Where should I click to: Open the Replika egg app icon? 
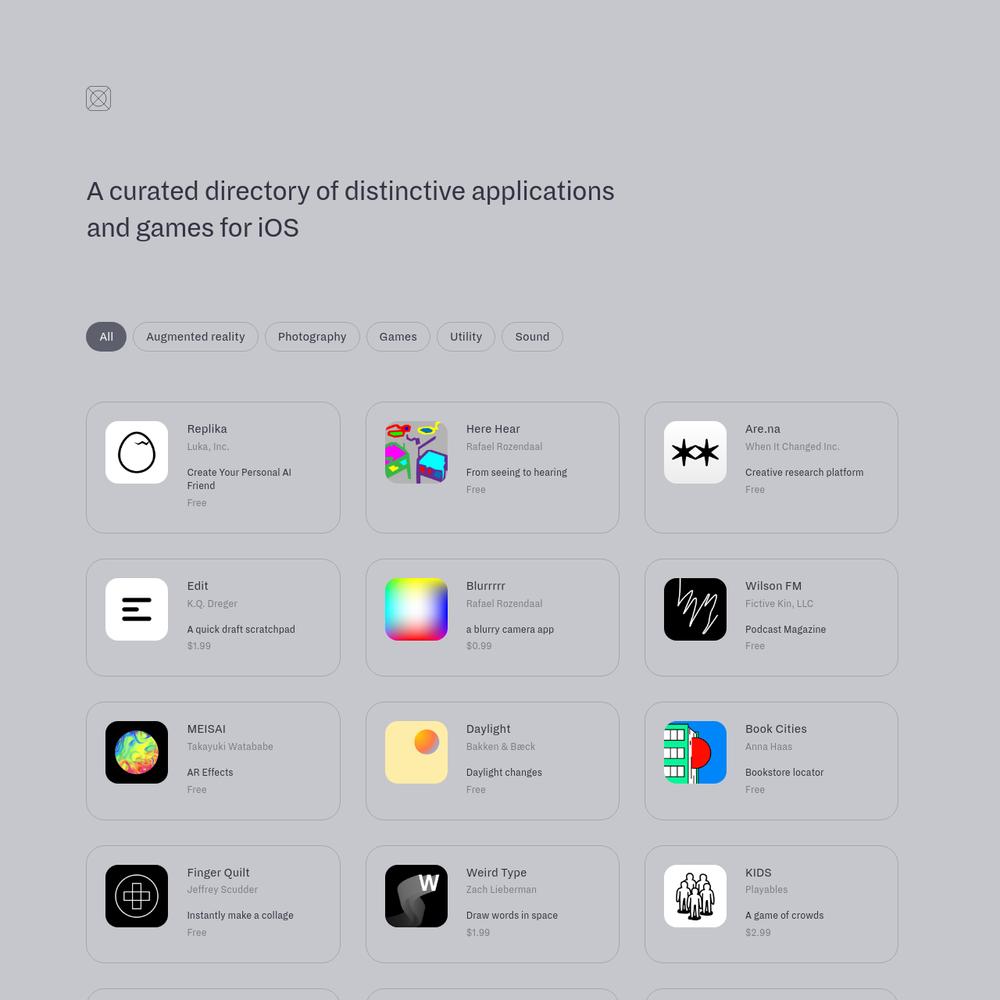(136, 452)
